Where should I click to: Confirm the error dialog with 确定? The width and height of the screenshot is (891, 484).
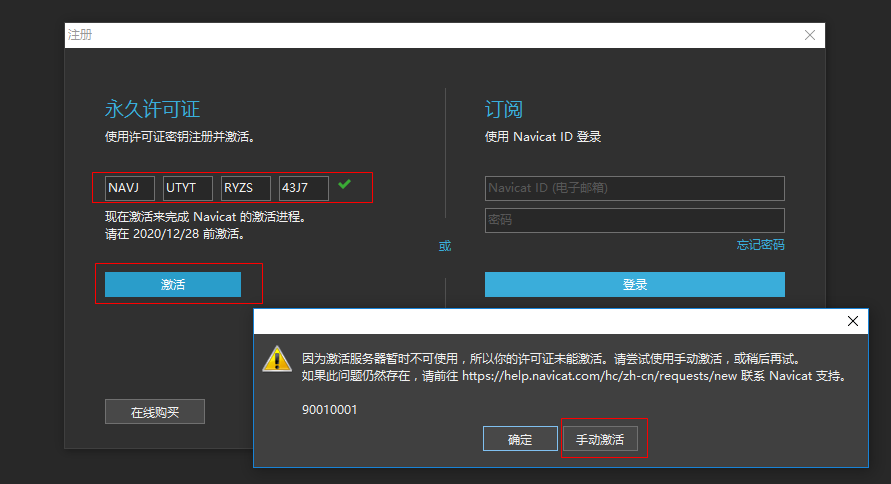[x=520, y=439]
